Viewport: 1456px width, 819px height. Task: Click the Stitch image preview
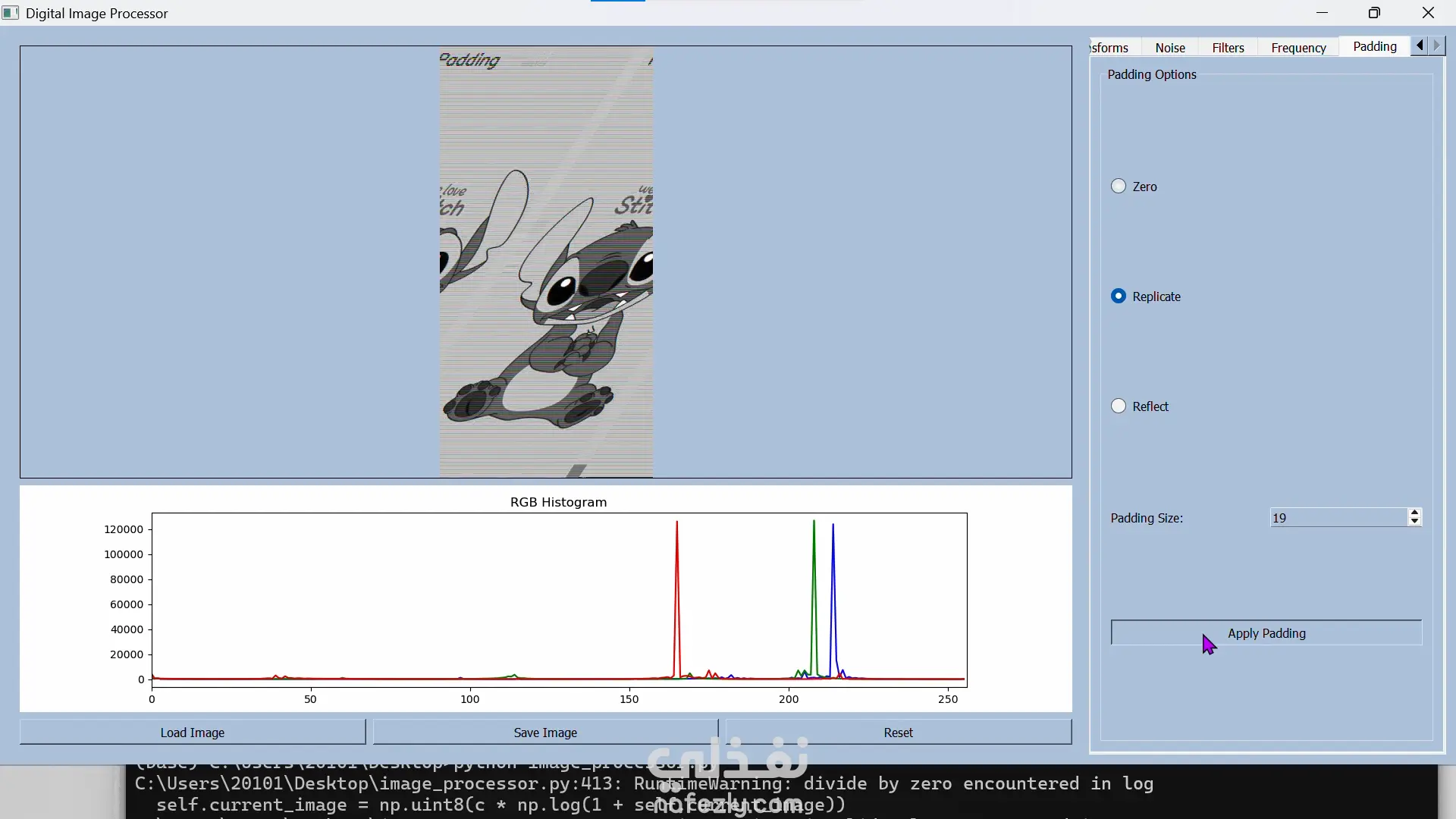point(546,262)
